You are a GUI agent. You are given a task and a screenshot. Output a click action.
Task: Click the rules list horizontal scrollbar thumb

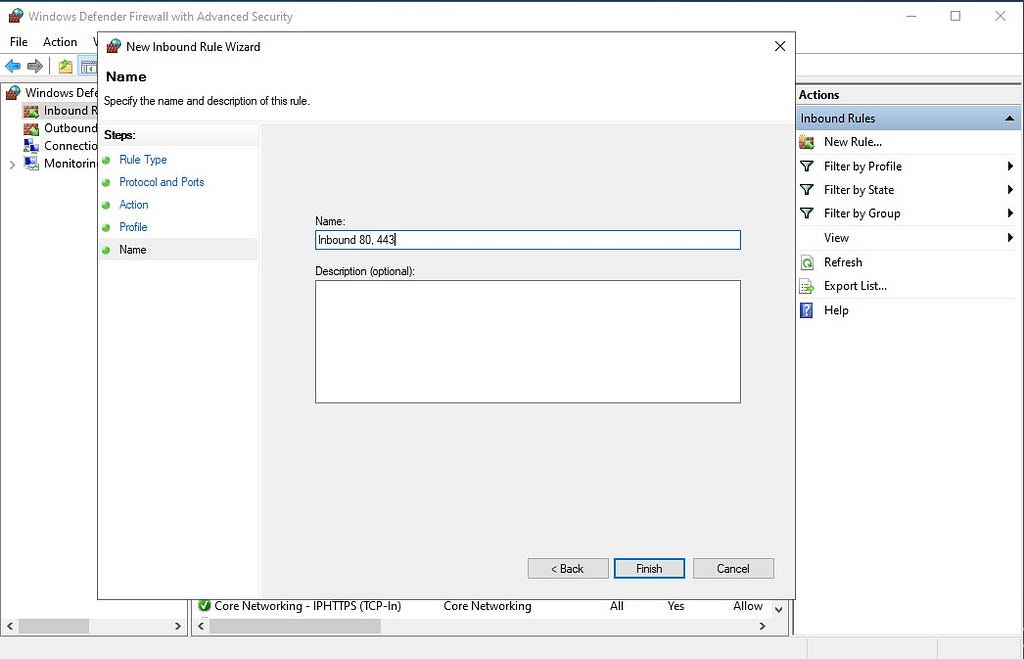click(x=295, y=626)
